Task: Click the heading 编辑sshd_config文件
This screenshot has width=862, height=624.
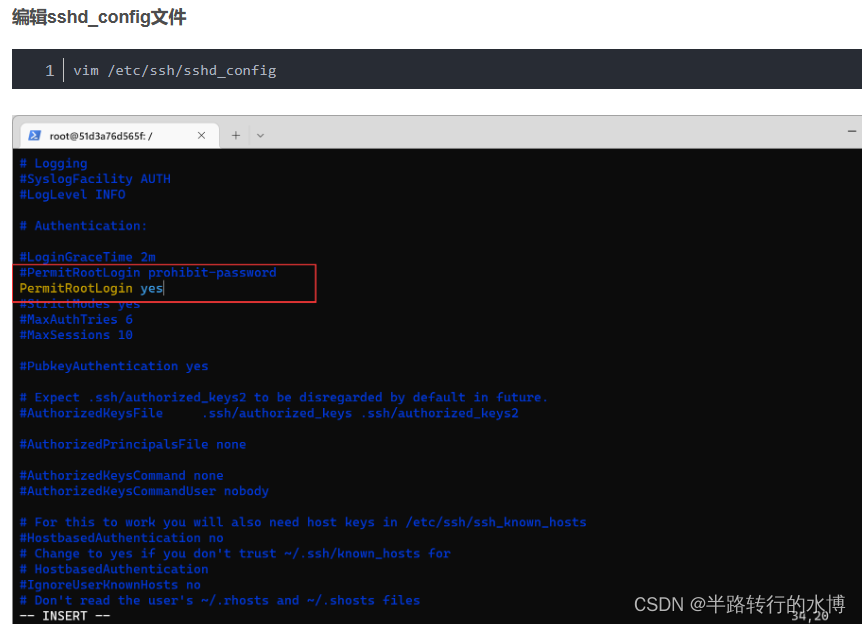Action: click(97, 17)
